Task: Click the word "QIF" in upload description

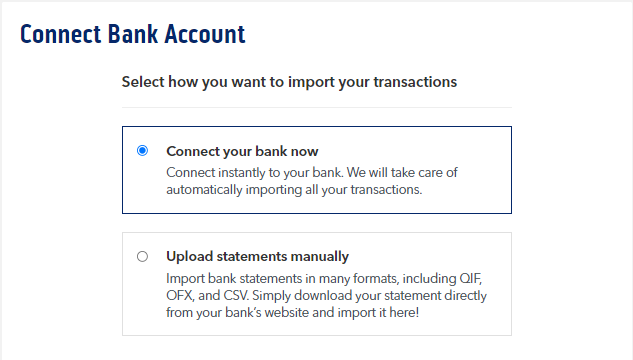Action: tap(470, 278)
